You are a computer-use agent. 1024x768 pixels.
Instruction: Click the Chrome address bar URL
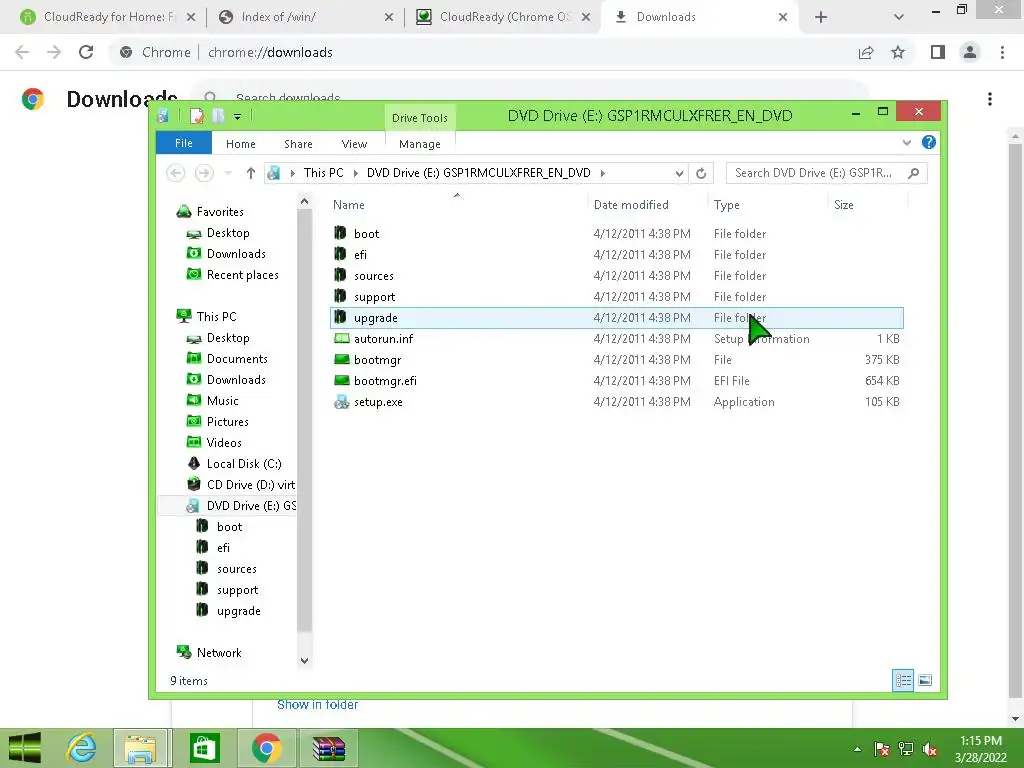(270, 52)
